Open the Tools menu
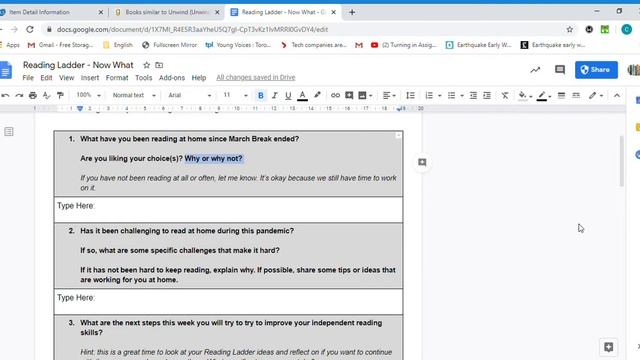 (x=144, y=78)
